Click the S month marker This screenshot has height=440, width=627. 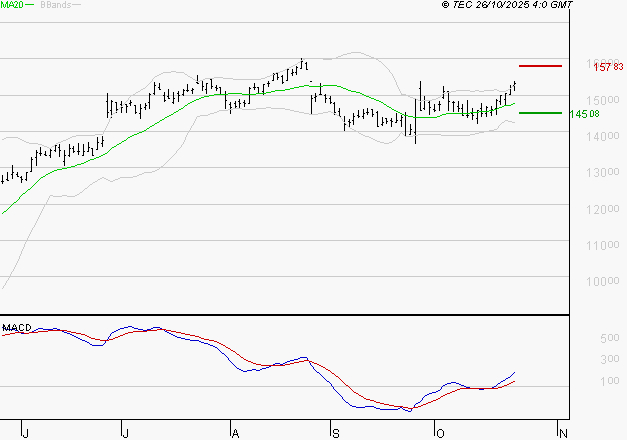tap(336, 434)
